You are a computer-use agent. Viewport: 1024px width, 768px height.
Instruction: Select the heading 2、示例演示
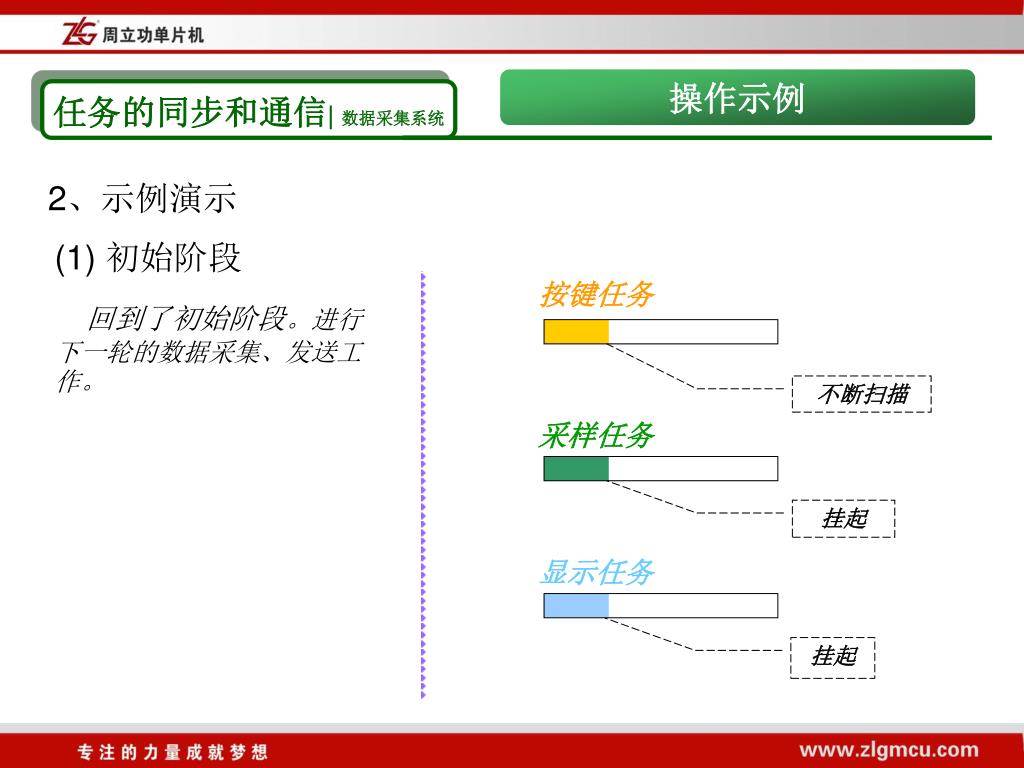(x=142, y=198)
